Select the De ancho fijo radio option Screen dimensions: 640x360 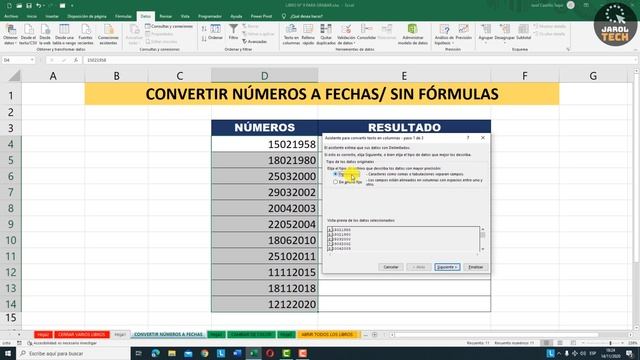tap(336, 182)
